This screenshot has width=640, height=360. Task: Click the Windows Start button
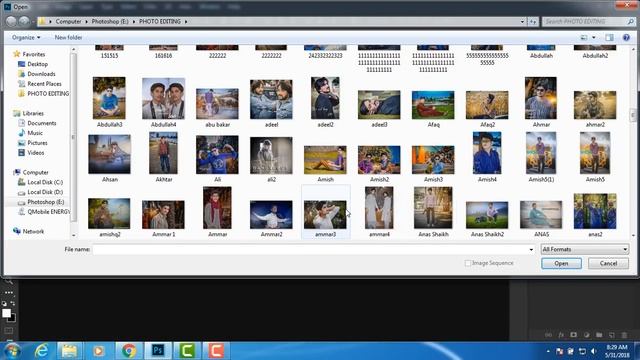coord(12,351)
